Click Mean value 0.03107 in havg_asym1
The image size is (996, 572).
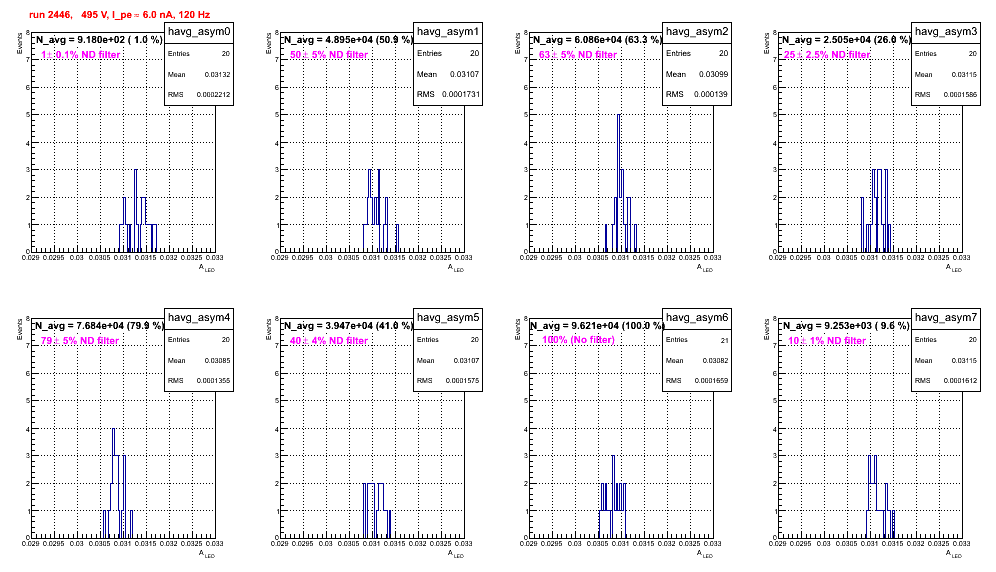(465, 74)
